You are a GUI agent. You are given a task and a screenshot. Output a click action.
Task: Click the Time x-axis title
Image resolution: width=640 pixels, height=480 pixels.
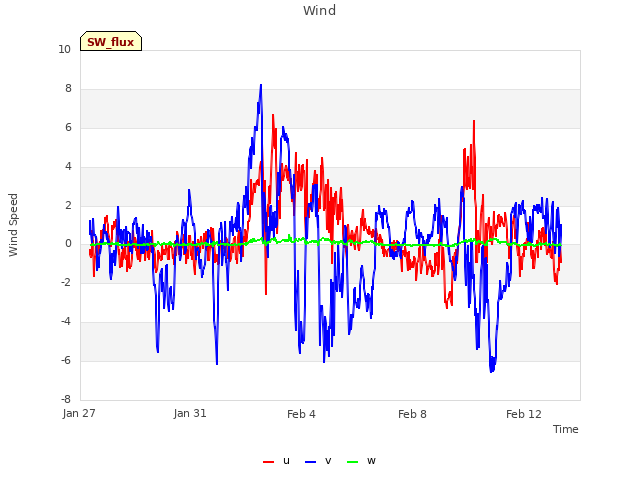[565, 429]
